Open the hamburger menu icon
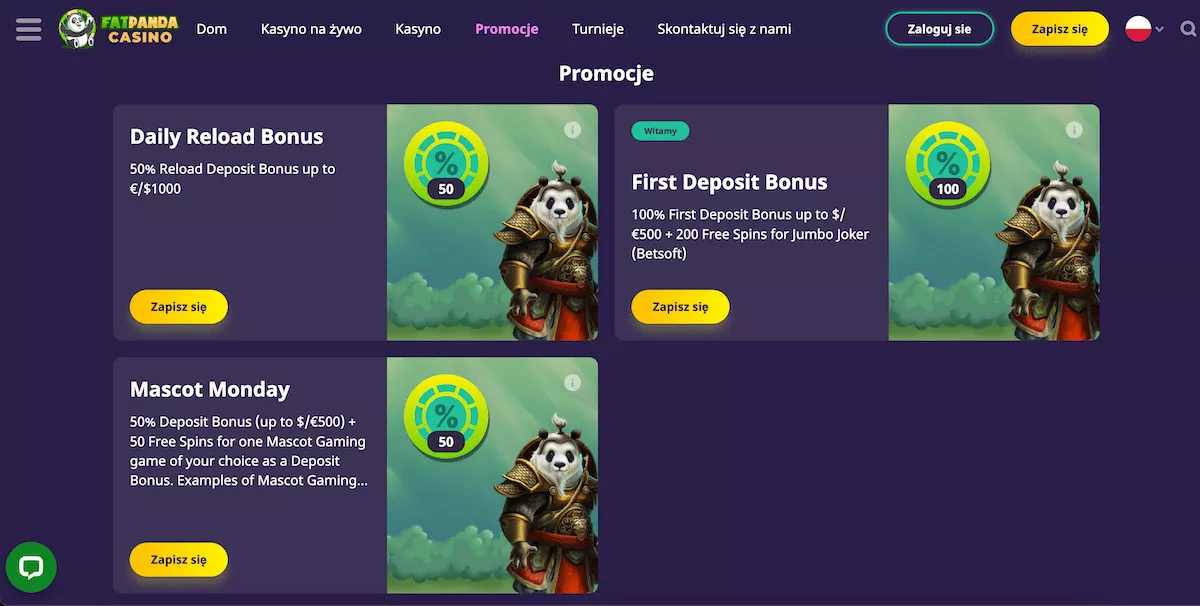This screenshot has width=1200, height=606. coord(29,29)
